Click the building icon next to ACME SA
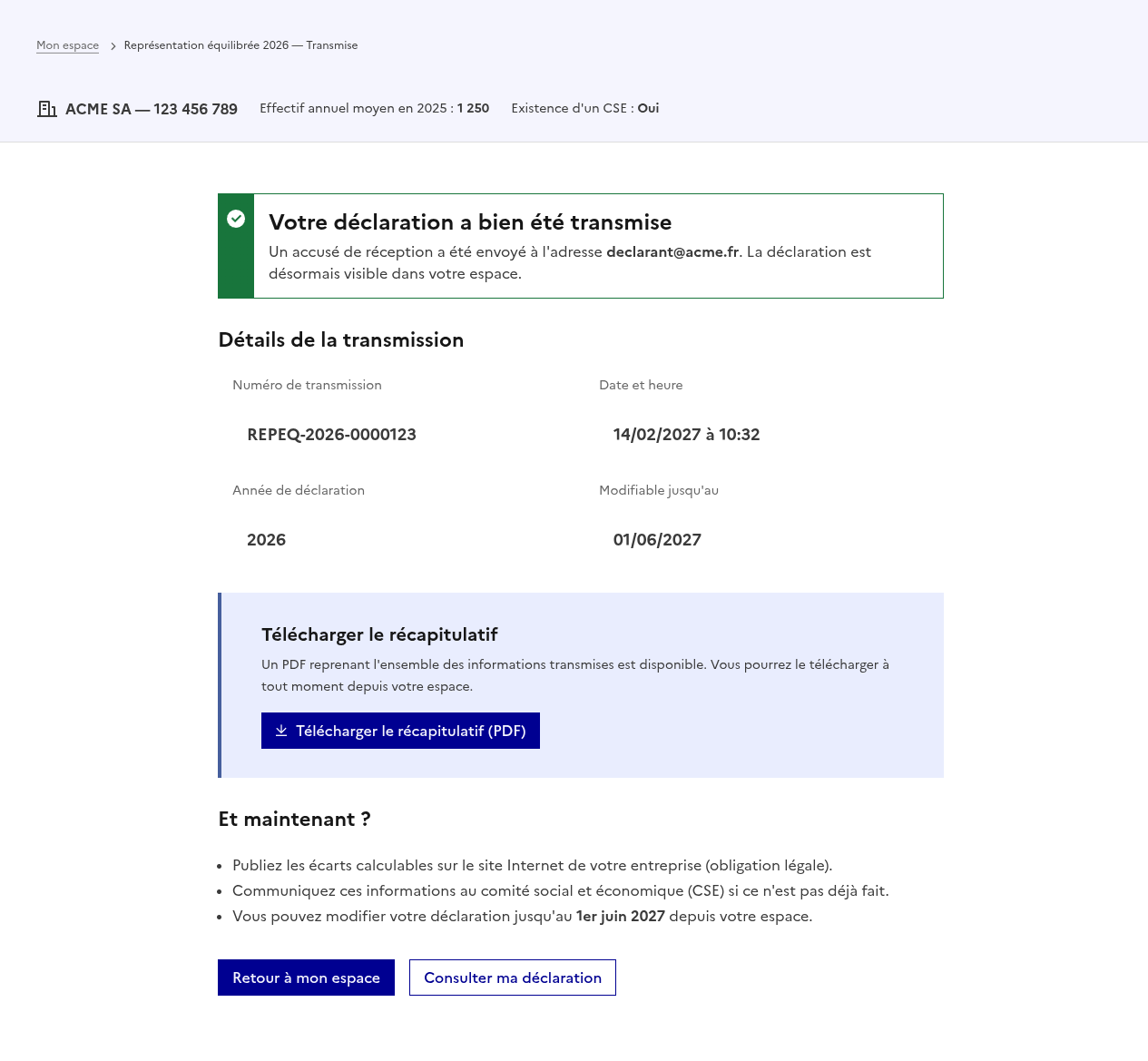Screen dimensions: 1148x1061 coord(47,108)
